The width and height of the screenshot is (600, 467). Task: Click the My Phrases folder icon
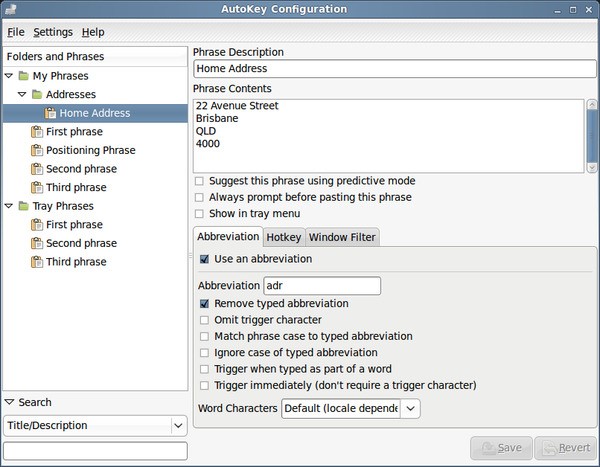[23, 76]
